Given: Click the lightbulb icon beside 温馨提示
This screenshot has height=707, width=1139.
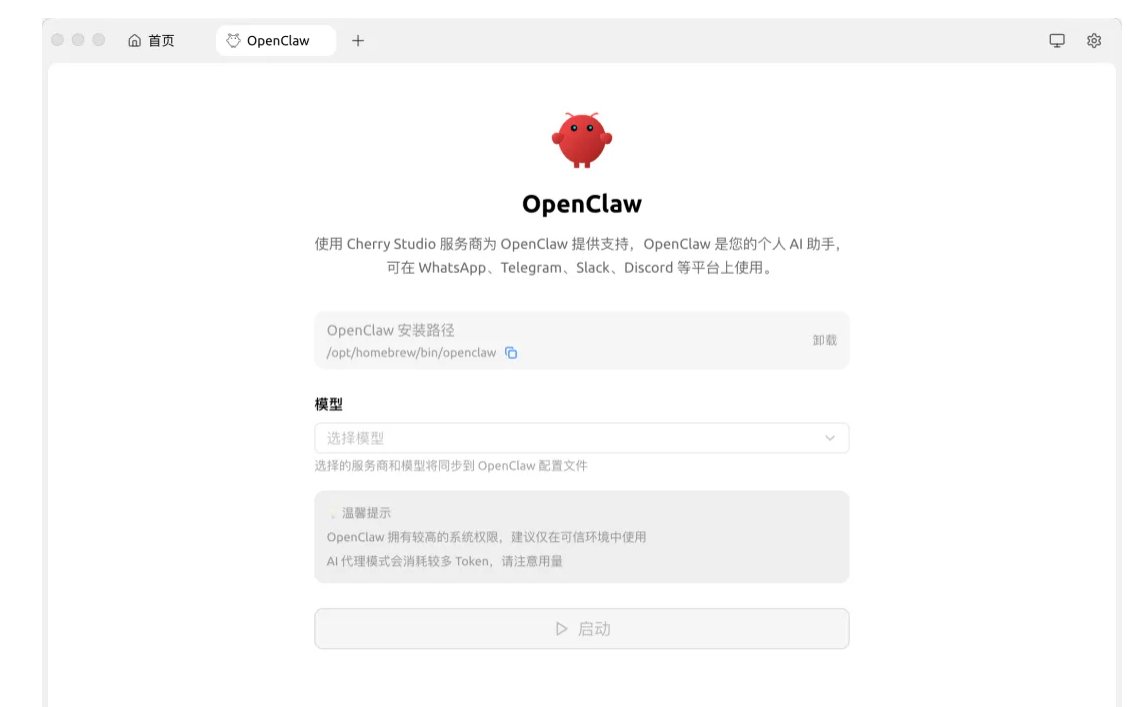Looking at the screenshot, I should coord(333,514).
